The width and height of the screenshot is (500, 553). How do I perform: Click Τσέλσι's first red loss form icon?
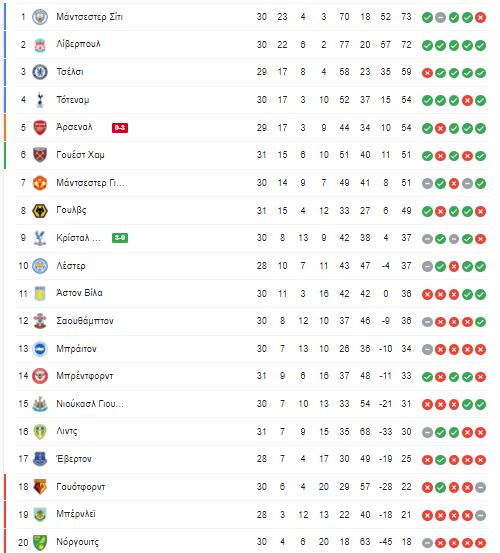427,73
